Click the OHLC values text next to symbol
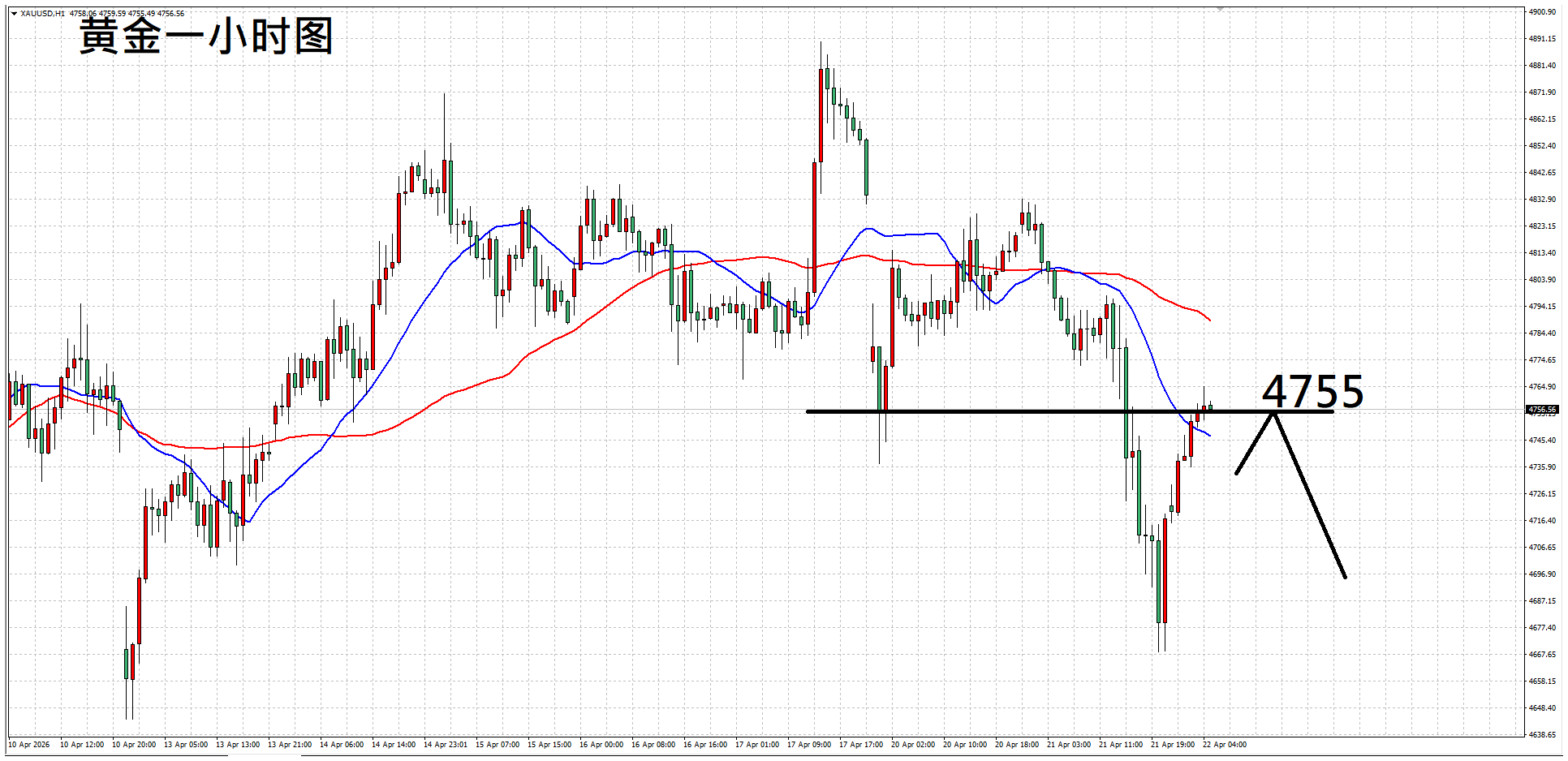Viewport: 1568px width, 761px height. (x=127, y=14)
